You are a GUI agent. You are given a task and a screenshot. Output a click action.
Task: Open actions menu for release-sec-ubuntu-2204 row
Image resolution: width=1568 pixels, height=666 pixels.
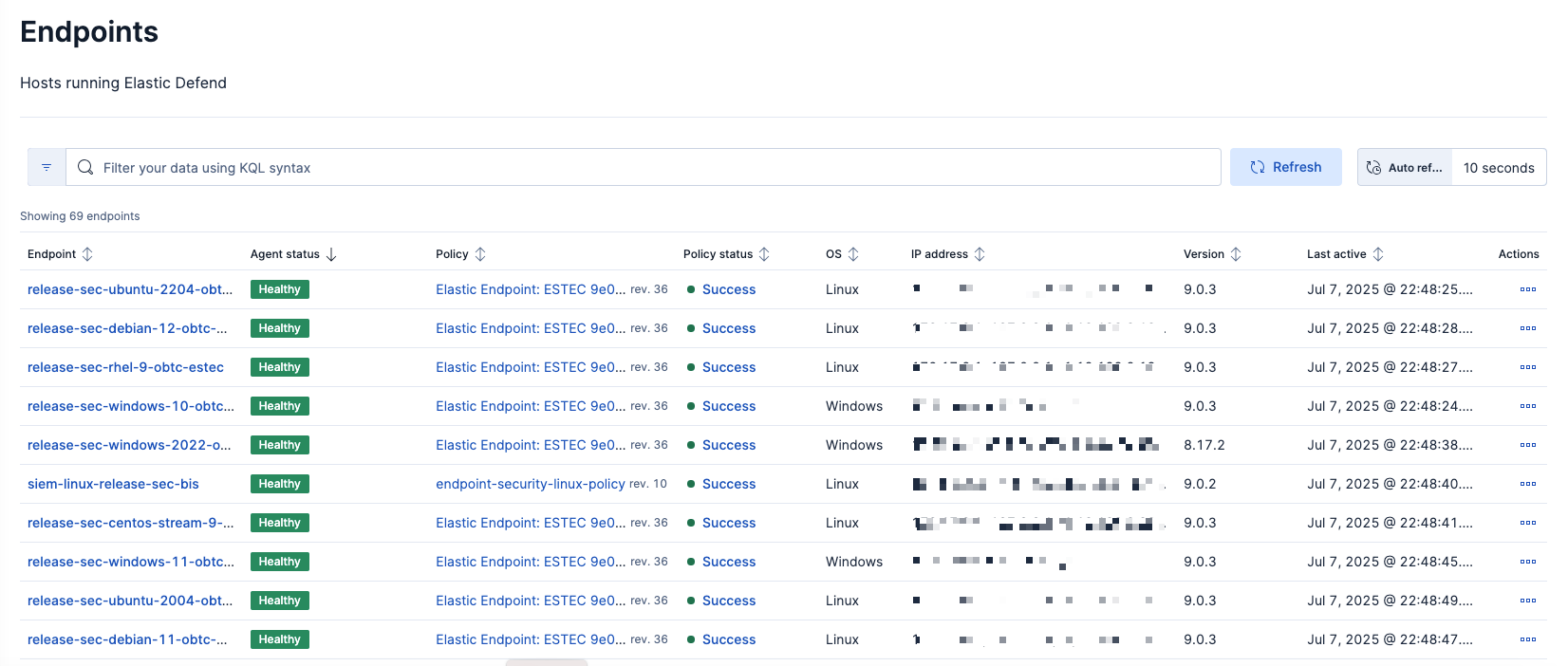click(1527, 289)
